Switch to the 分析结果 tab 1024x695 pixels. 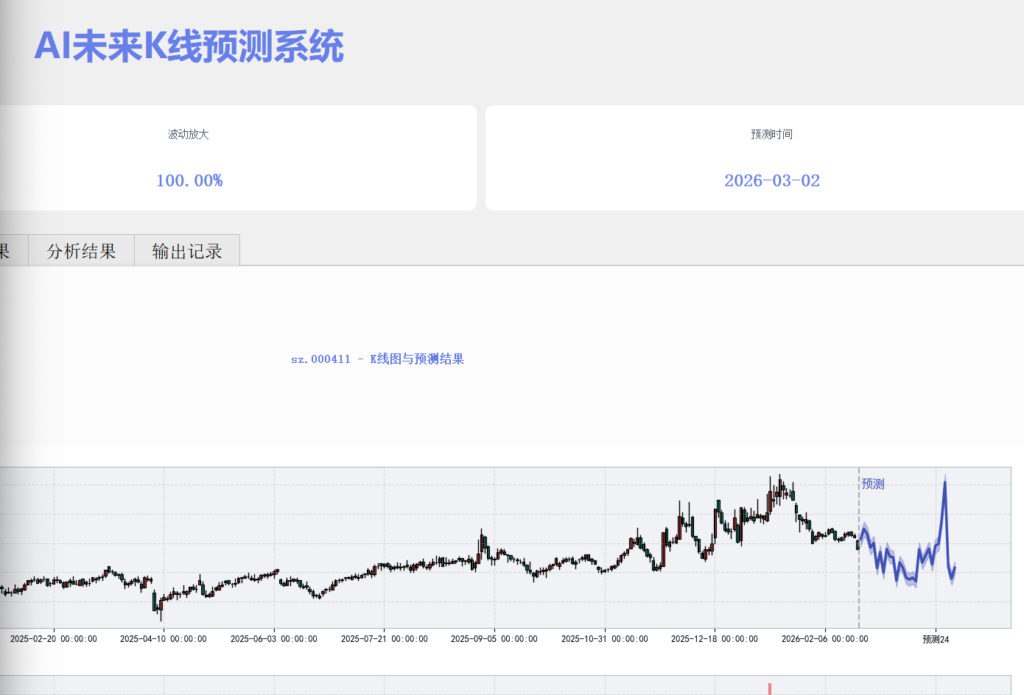pos(81,251)
